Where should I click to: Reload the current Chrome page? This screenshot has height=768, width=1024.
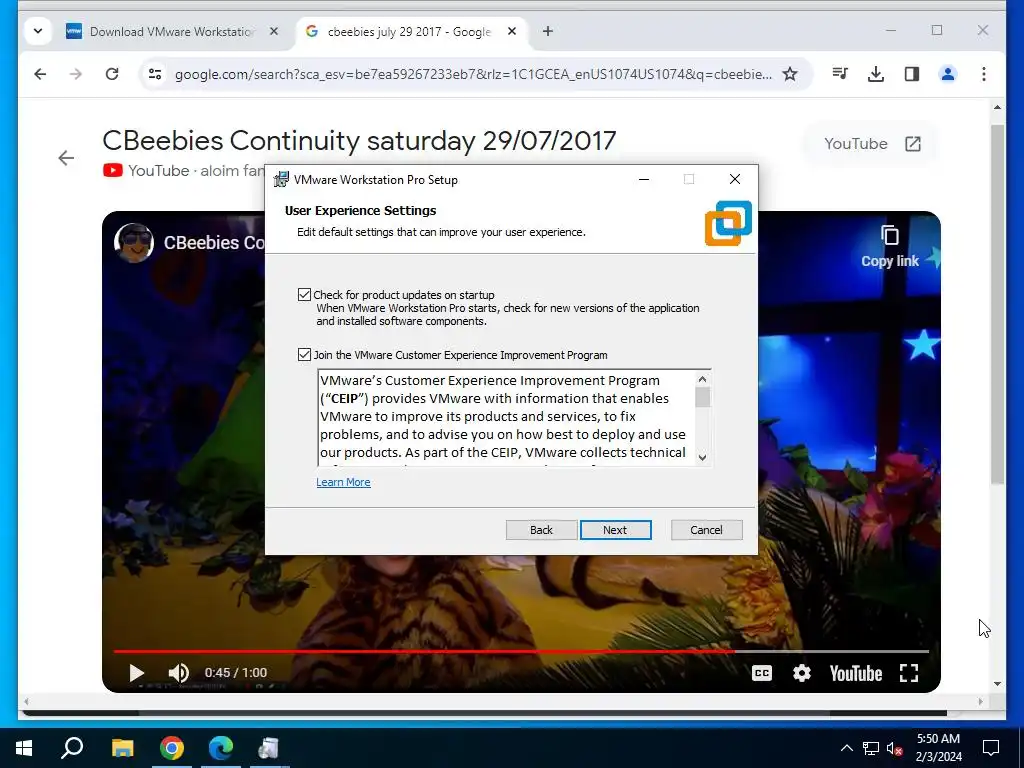pos(112,74)
